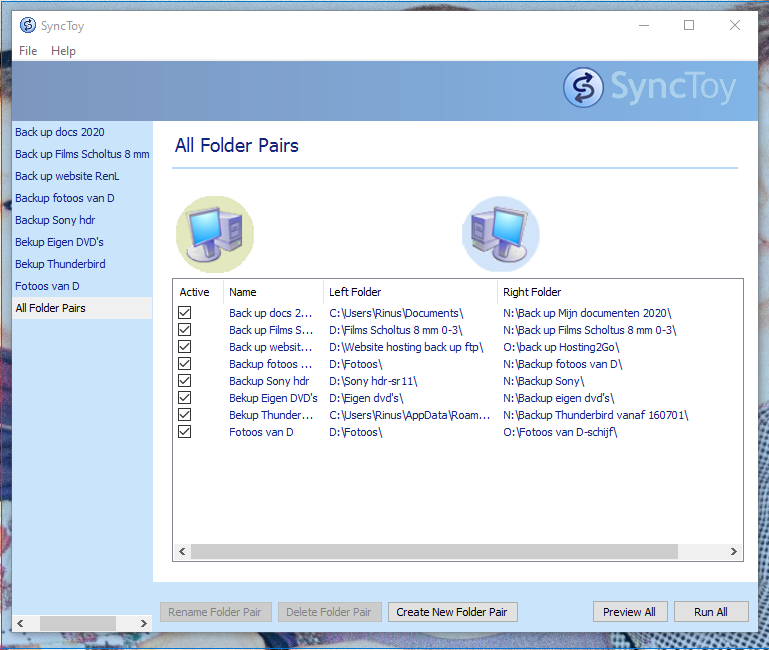This screenshot has height=650, width=769.
Task: Sort by the Name column header
Action: click(x=273, y=292)
